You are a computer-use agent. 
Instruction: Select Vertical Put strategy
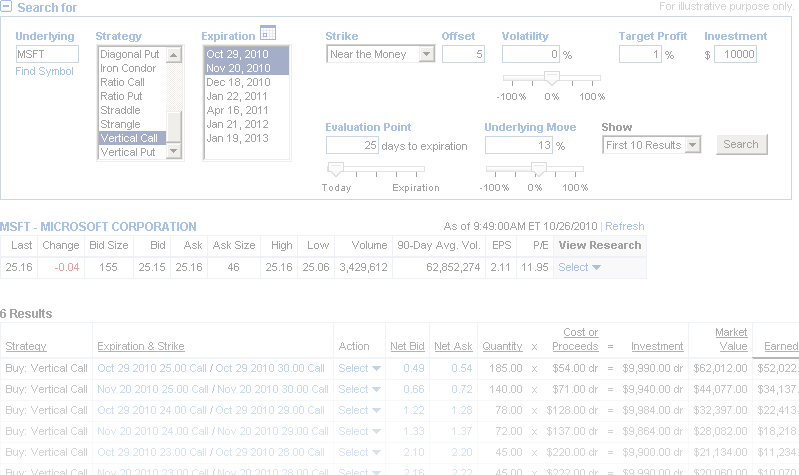tap(128, 153)
